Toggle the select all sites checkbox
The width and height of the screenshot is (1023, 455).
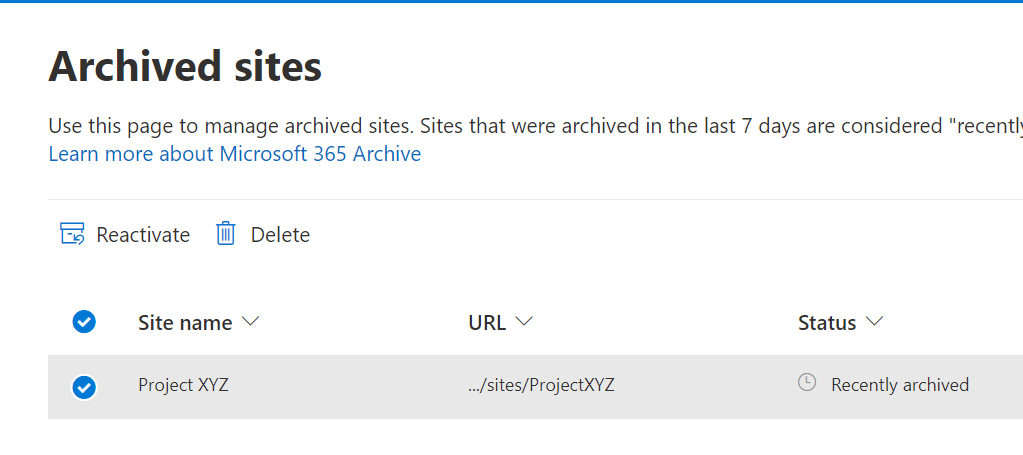(84, 322)
